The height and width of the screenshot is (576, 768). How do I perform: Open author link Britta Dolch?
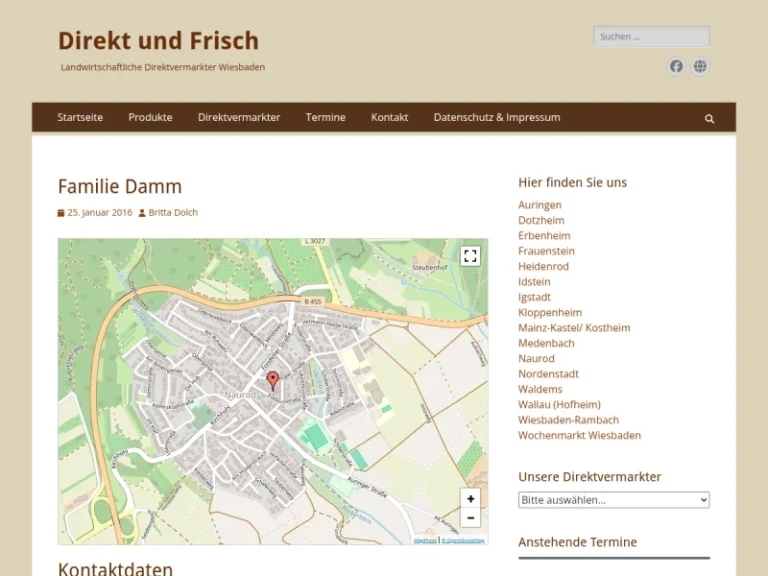173,213
